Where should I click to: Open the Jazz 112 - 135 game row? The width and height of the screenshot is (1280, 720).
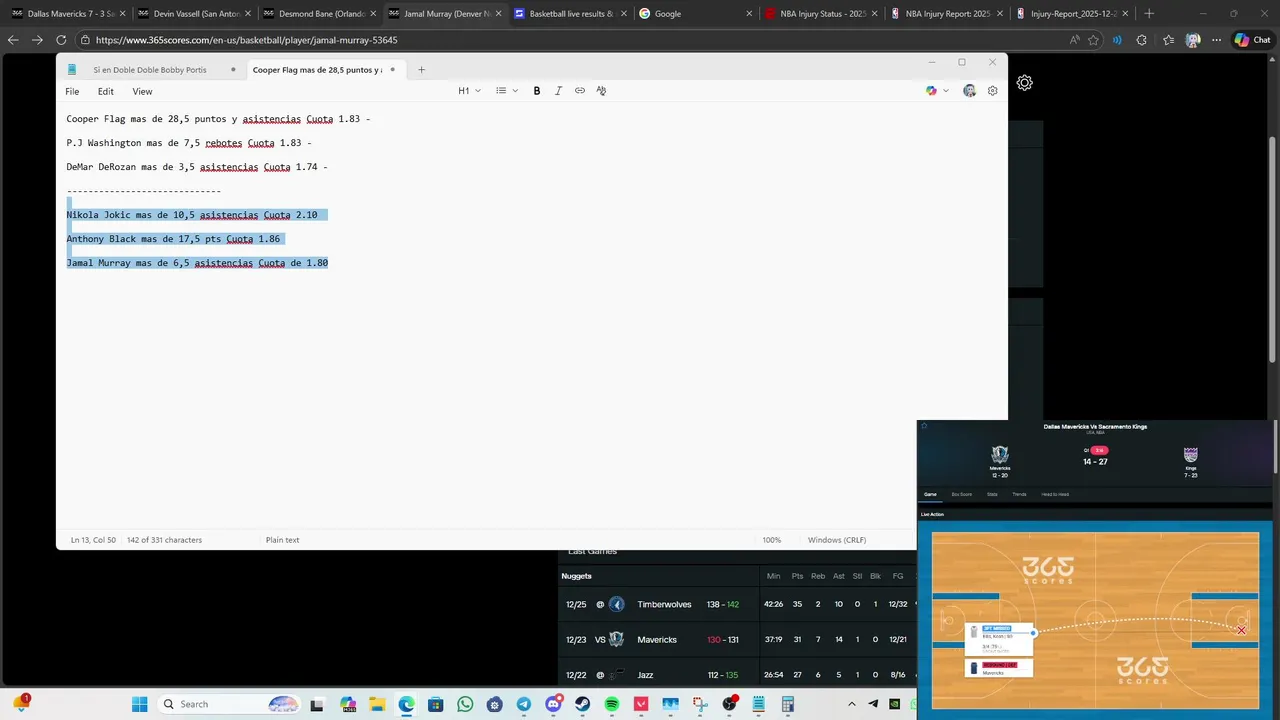[x=737, y=674]
